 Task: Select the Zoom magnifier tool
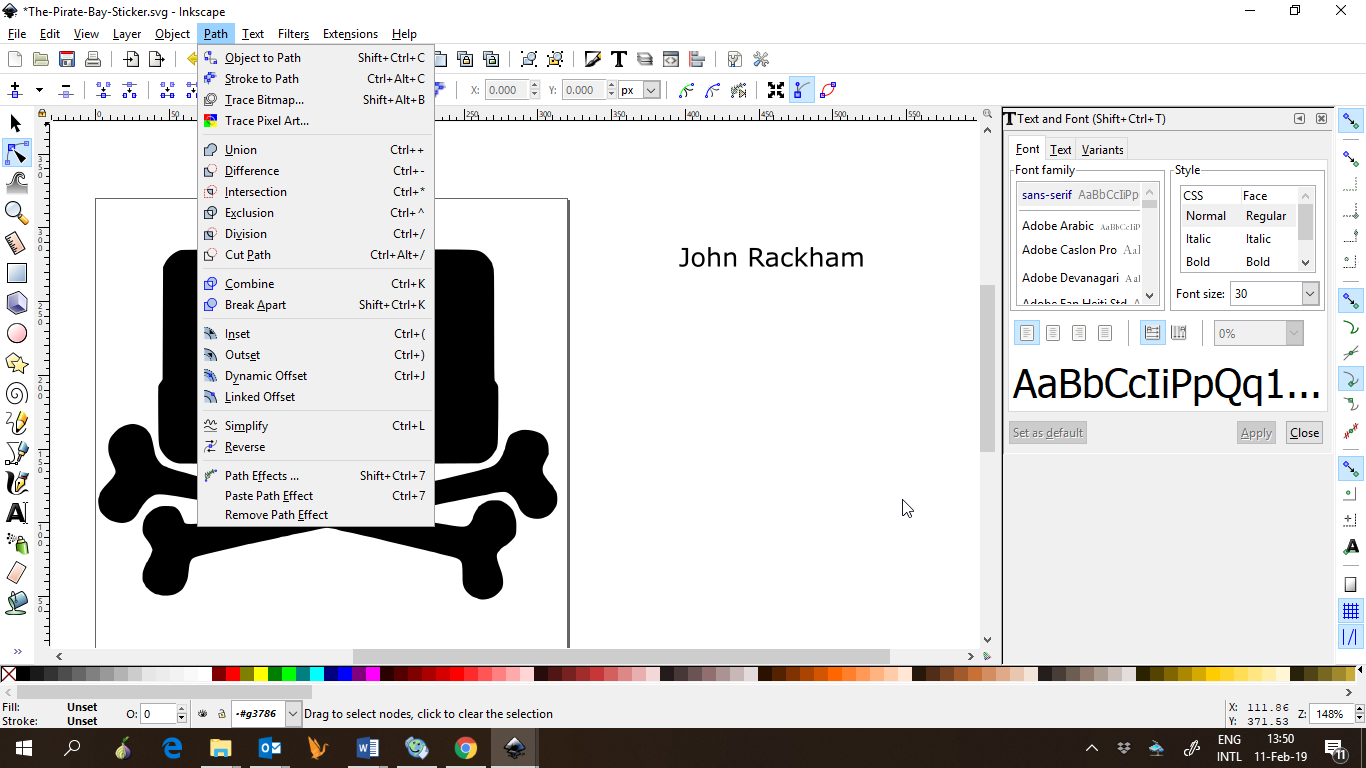[16, 212]
